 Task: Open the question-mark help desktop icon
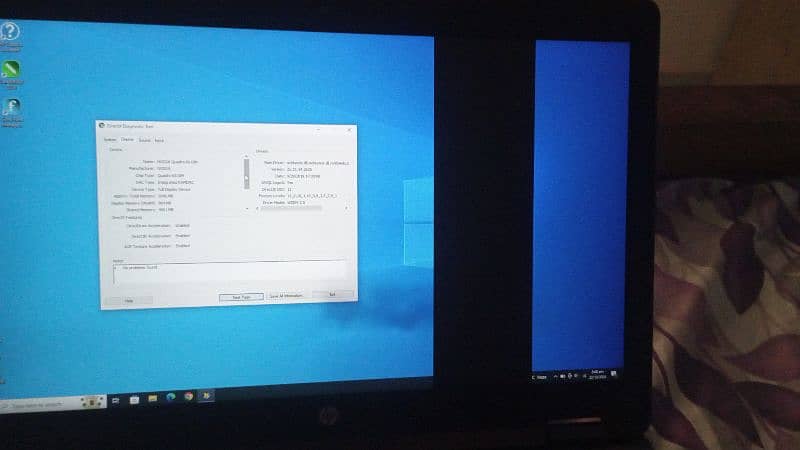11,33
